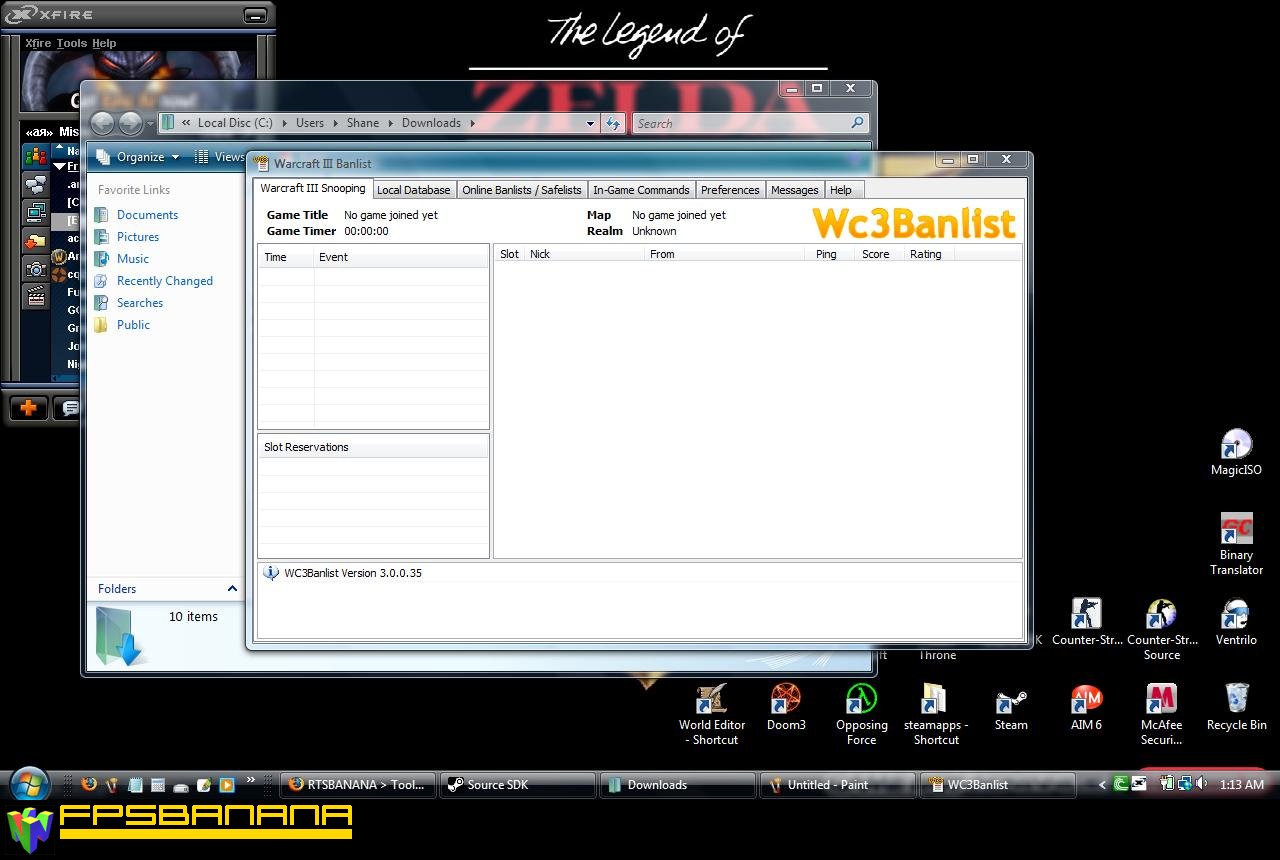
Task: Launch Doom3 desktop icon
Action: (786, 708)
